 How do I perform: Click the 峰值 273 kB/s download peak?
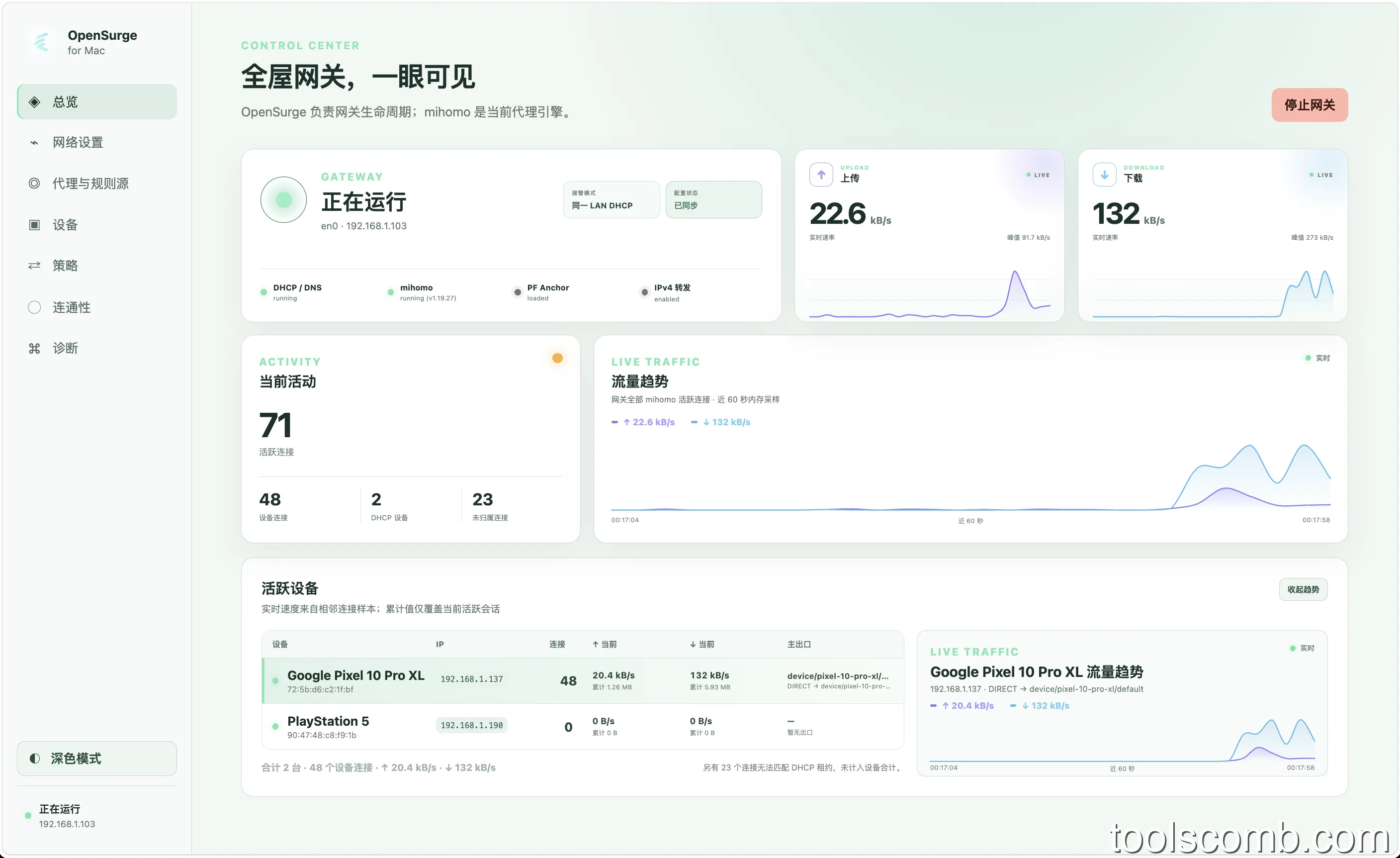(1312, 237)
